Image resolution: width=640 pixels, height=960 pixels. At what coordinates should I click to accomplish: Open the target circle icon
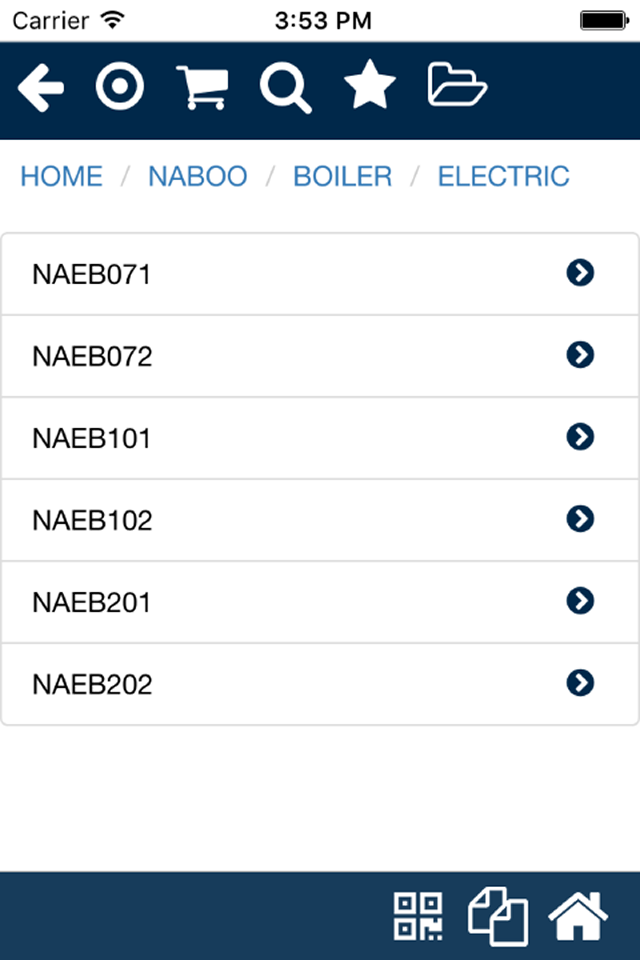pyautogui.click(x=120, y=86)
